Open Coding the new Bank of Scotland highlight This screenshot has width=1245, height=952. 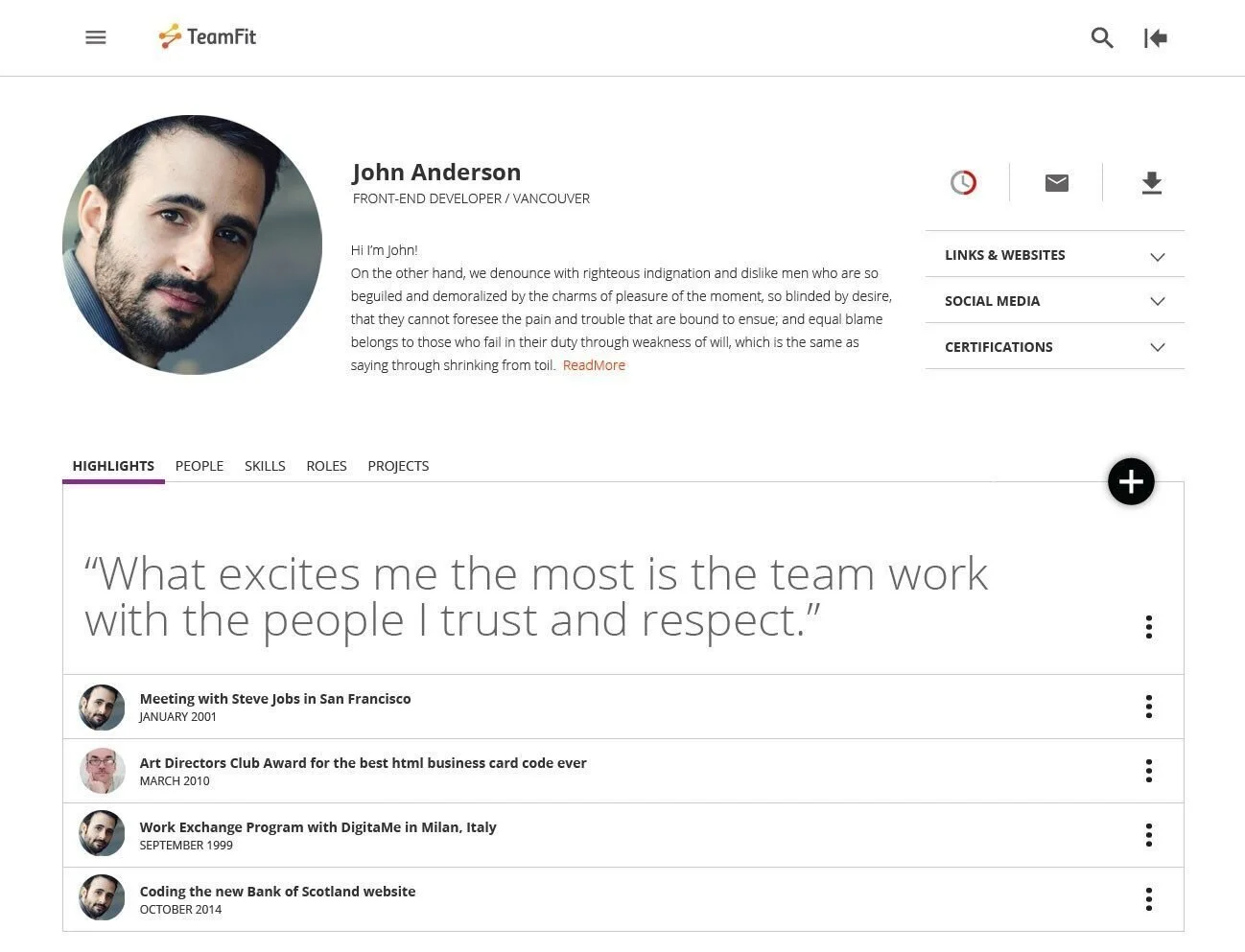coord(277,892)
